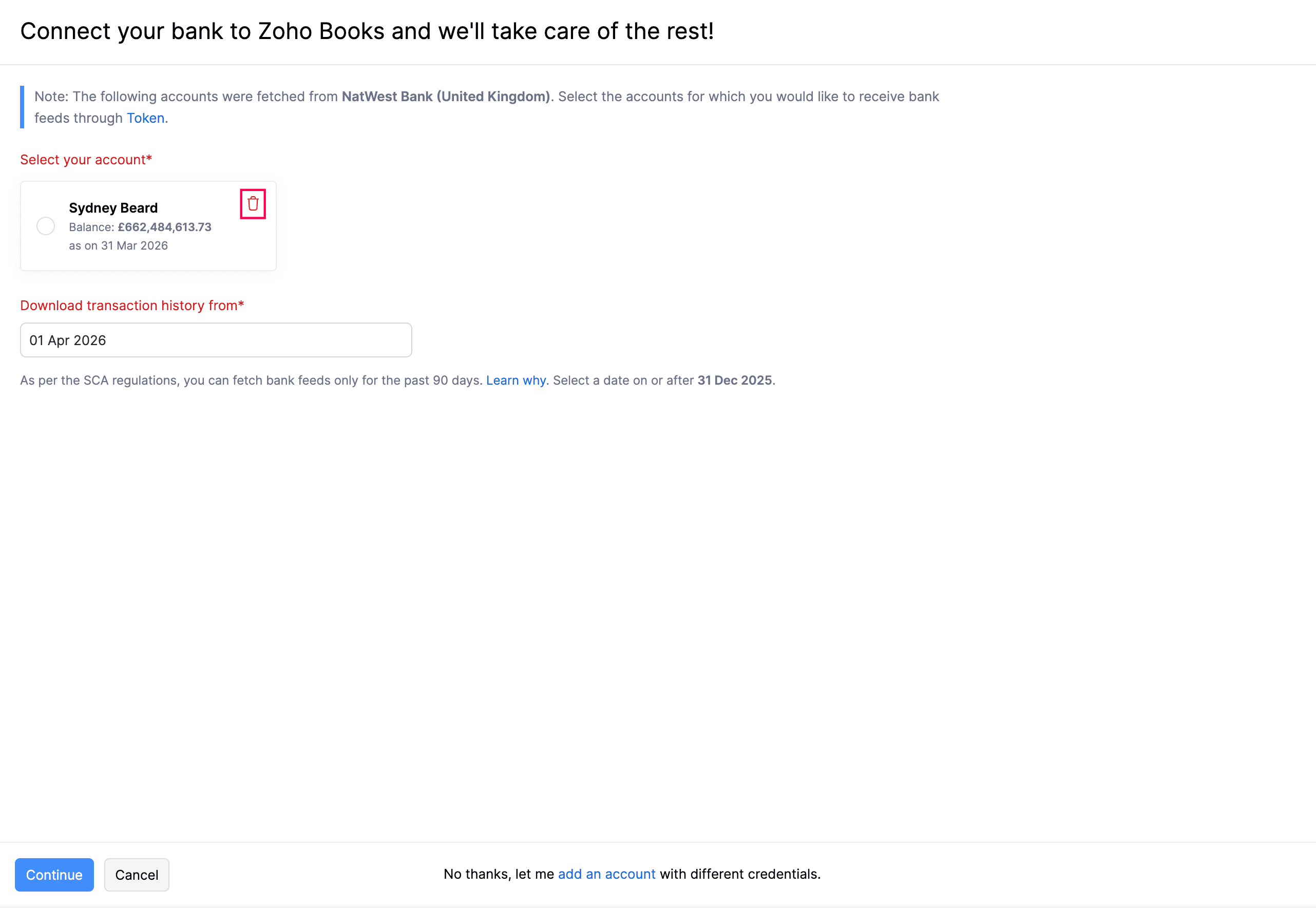The width and height of the screenshot is (1316, 908).
Task: Click the 'Select your account' label
Action: pyautogui.click(x=86, y=160)
